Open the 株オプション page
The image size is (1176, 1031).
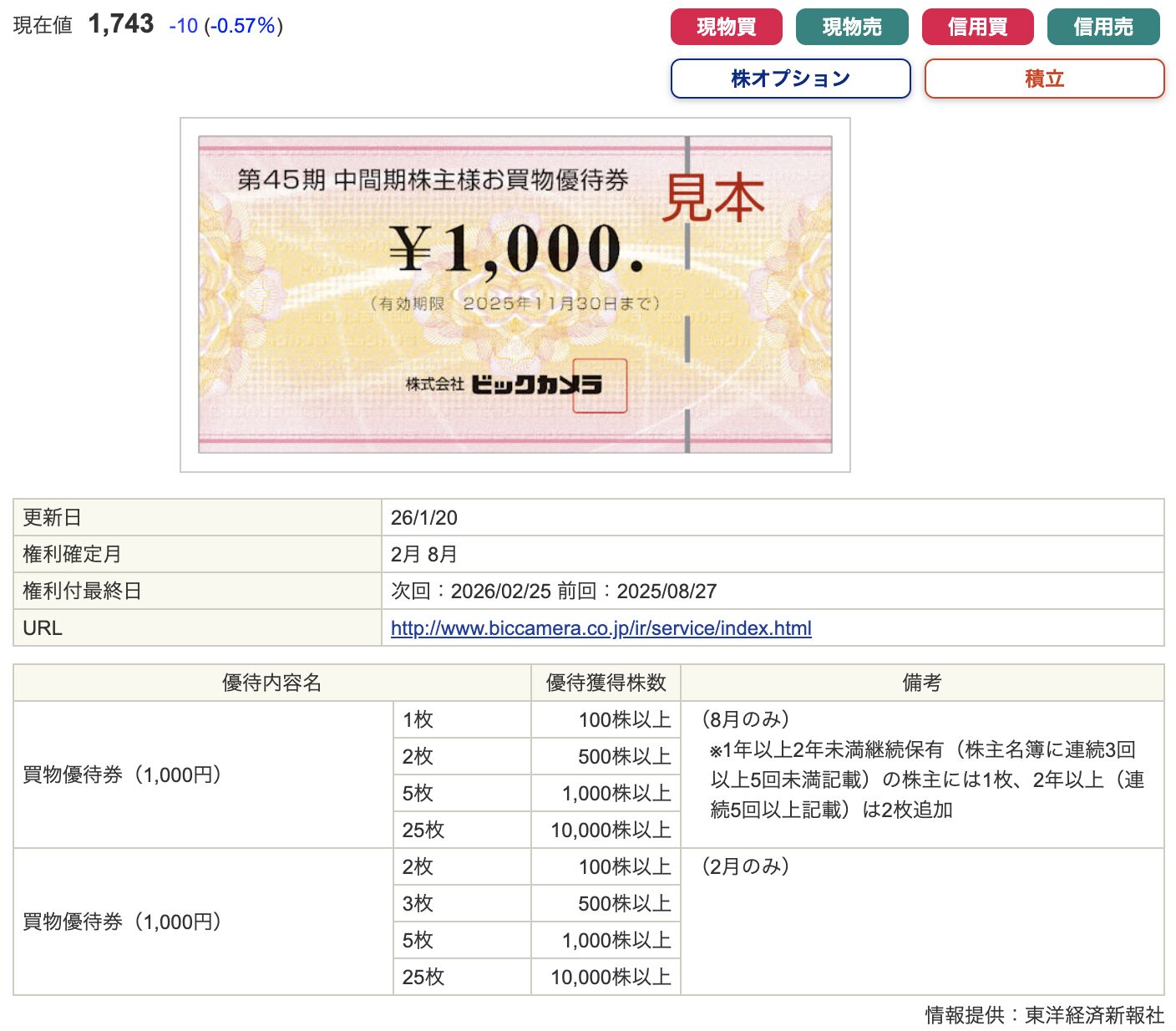tap(790, 79)
